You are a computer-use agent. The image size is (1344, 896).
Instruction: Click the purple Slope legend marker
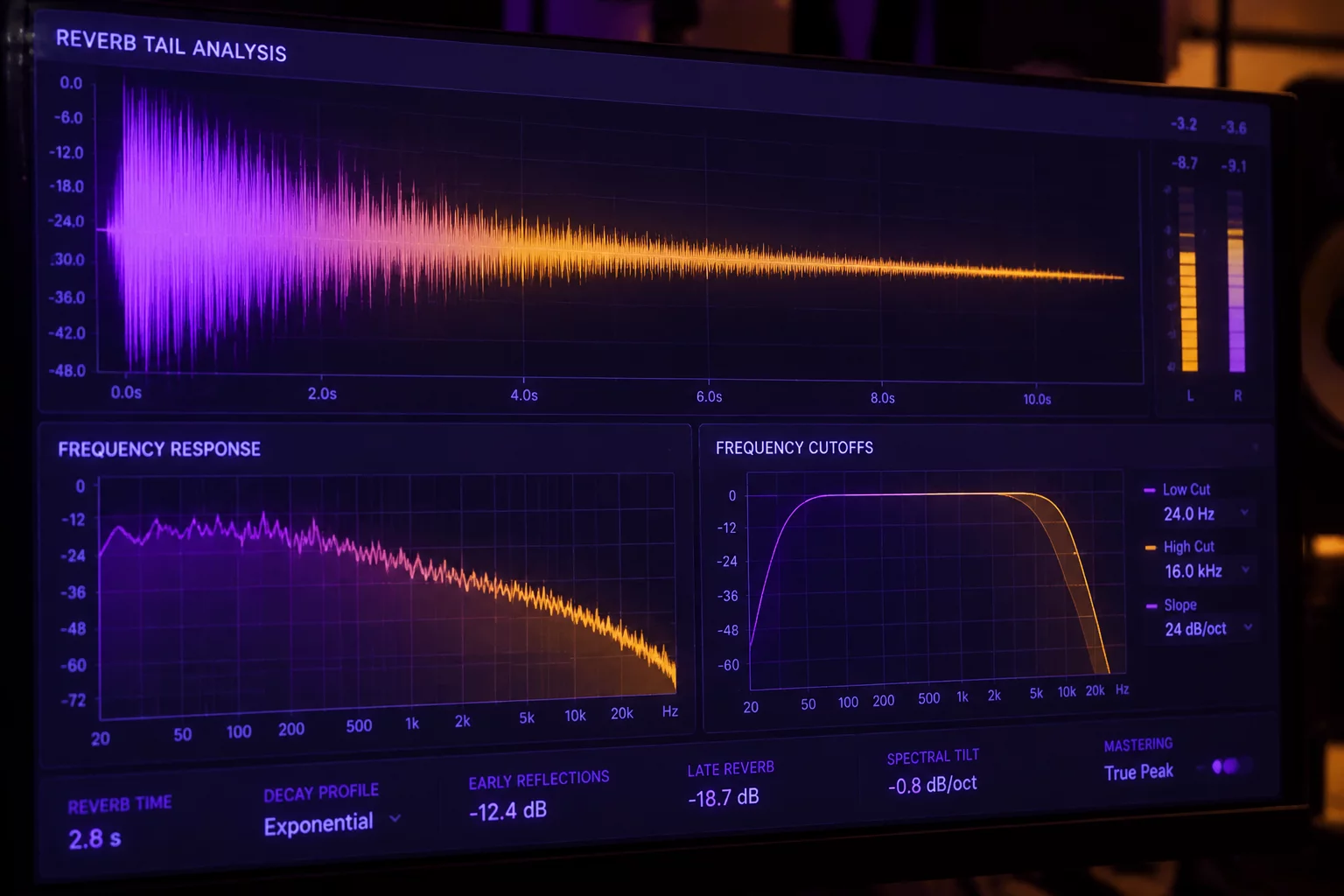pyautogui.click(x=1151, y=605)
